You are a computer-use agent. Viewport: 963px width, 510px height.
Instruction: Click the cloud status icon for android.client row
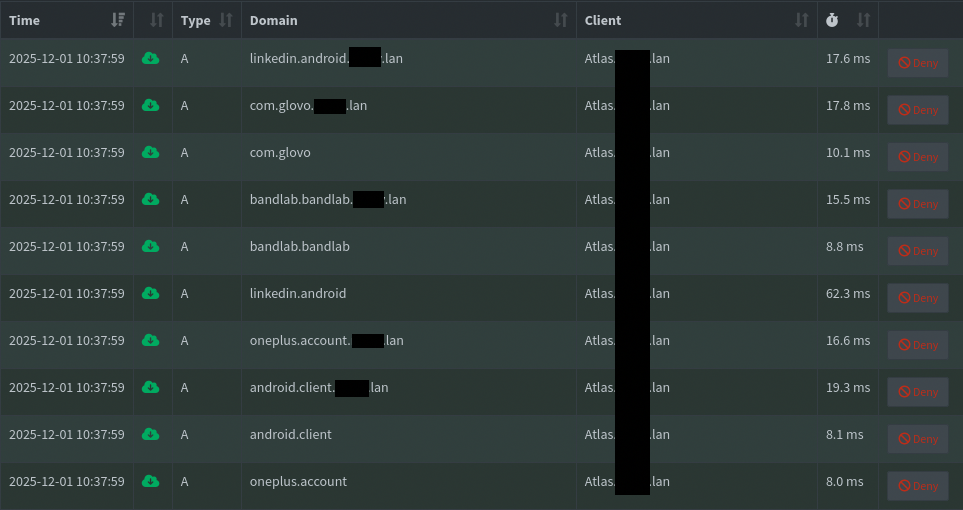pyautogui.click(x=151, y=434)
